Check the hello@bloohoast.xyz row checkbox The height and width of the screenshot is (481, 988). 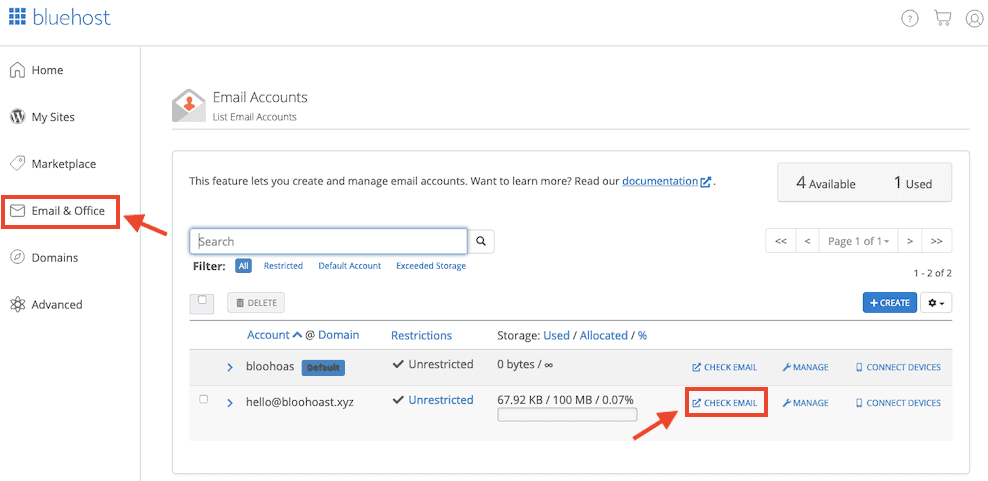[x=204, y=399]
